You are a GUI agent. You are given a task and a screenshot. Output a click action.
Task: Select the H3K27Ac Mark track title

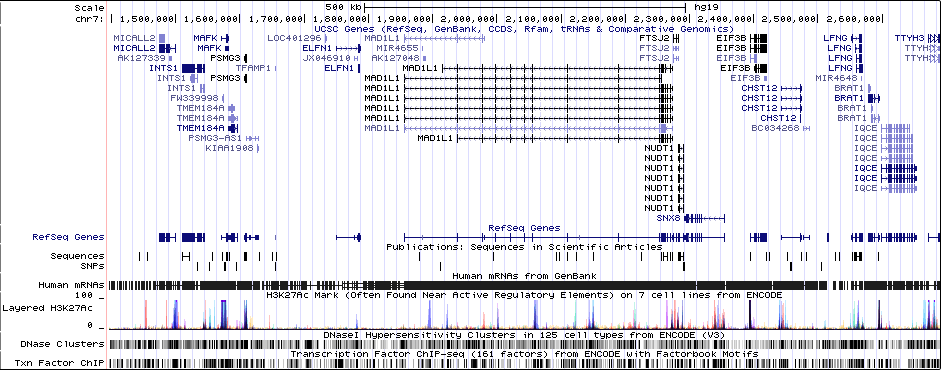(524, 295)
